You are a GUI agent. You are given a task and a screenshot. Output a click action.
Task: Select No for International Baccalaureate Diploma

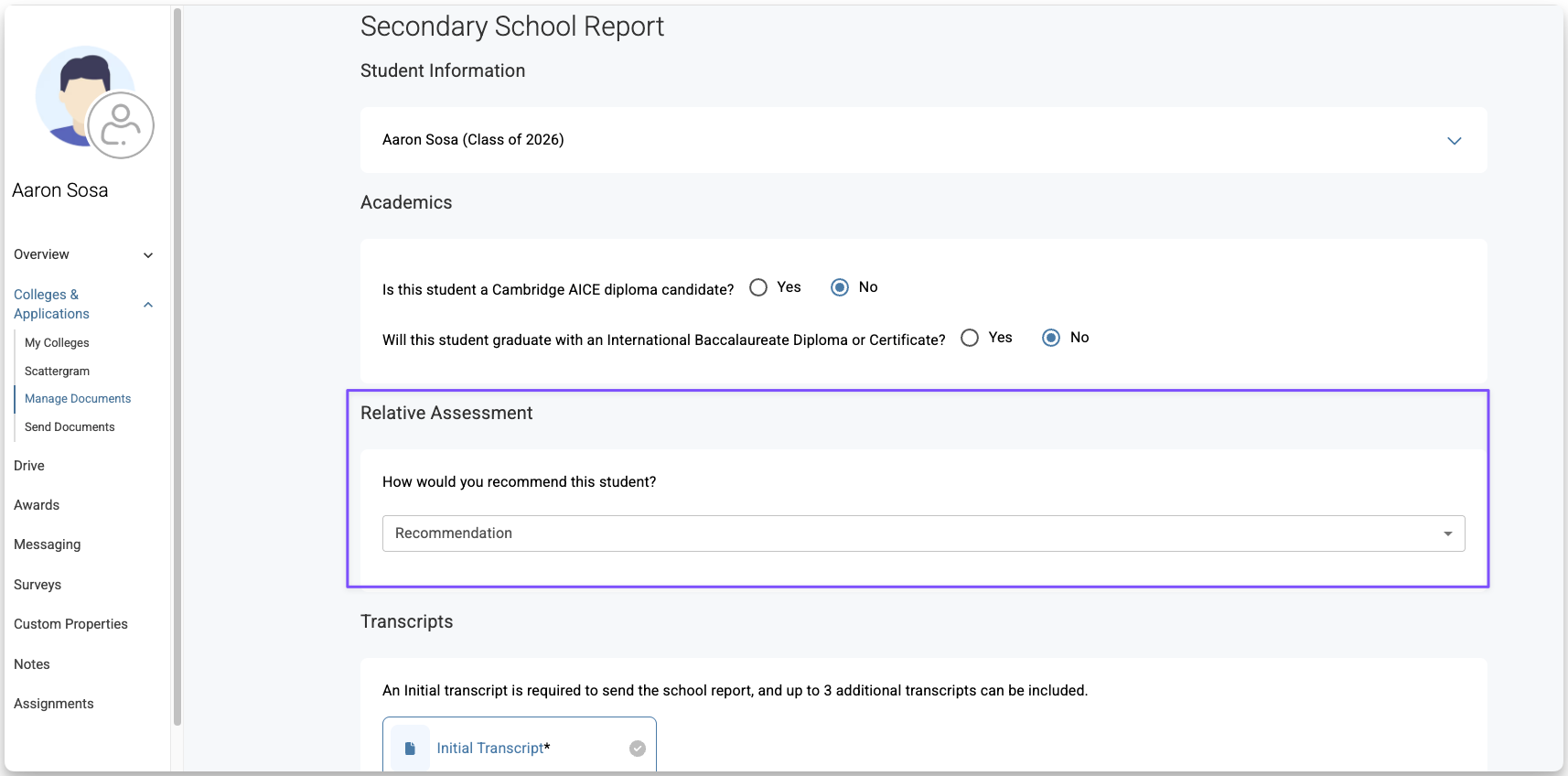click(1051, 338)
